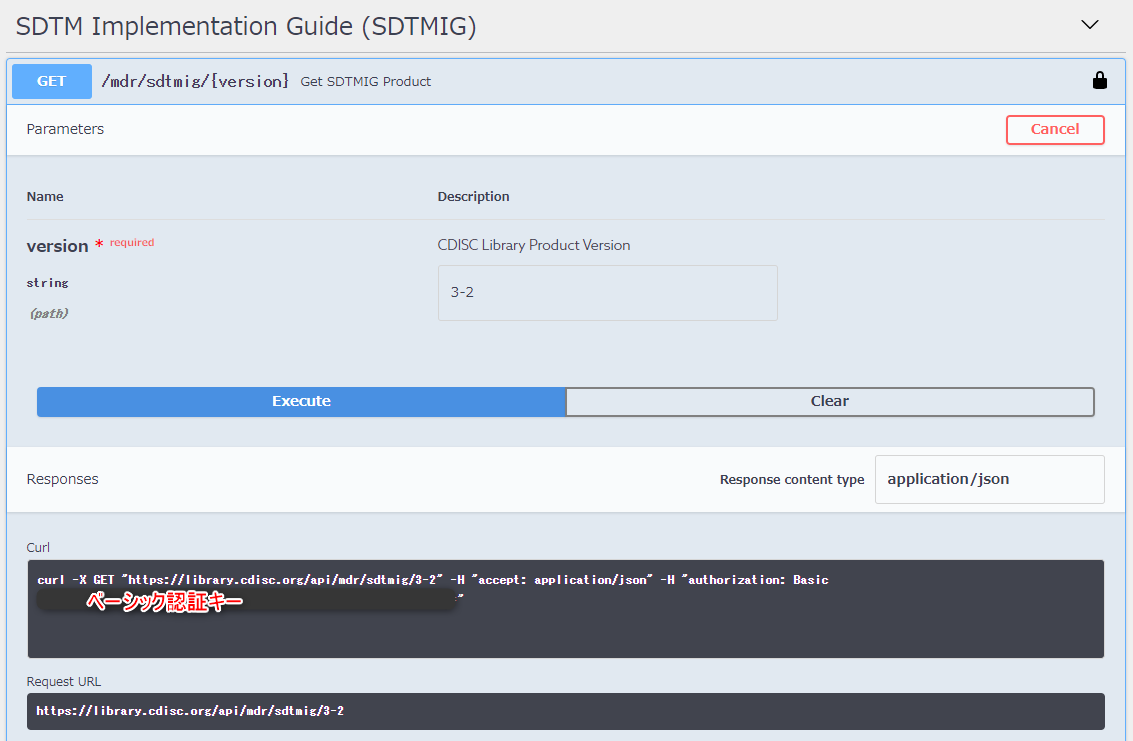Click the string (path) parameter type label

pos(47,296)
